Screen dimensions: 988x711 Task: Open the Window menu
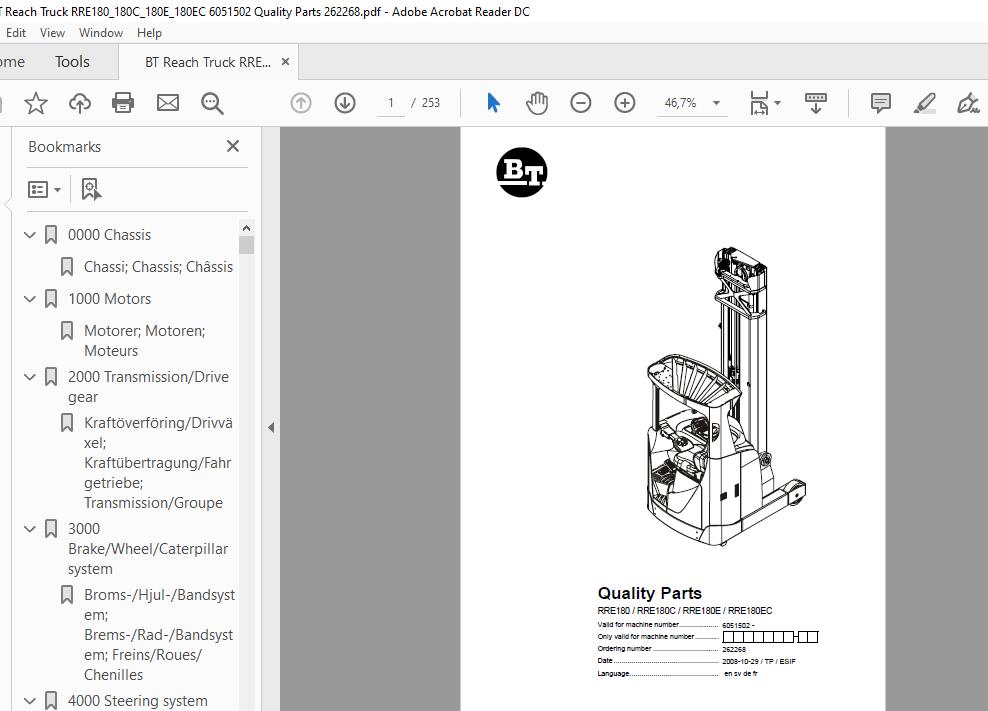(101, 33)
